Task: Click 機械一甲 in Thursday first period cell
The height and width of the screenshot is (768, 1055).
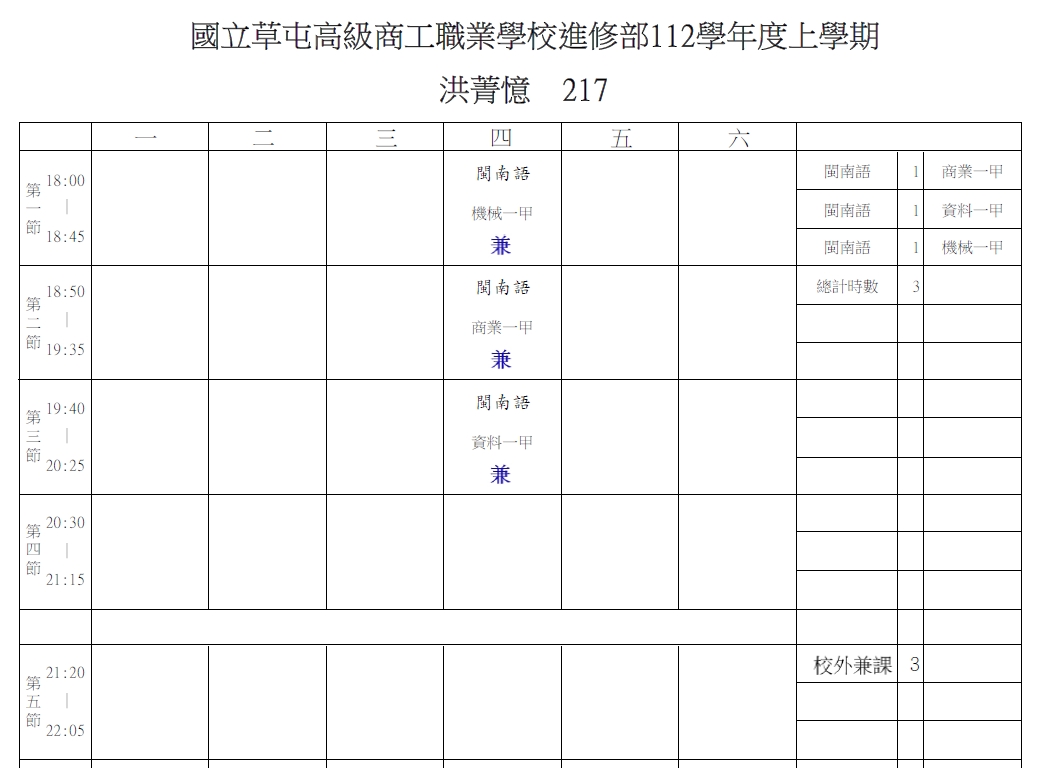Action: click(502, 213)
